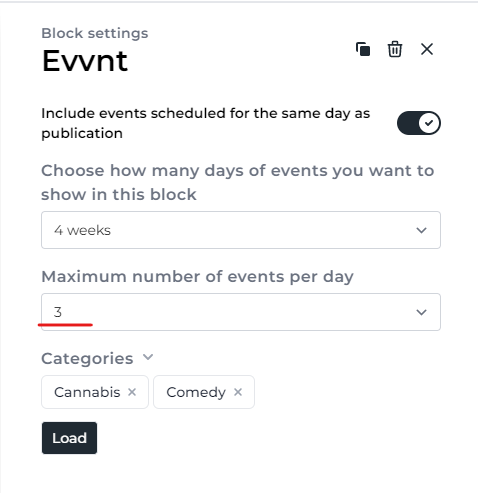Select the Cannabis category chip
The image size is (478, 493).
coord(95,392)
